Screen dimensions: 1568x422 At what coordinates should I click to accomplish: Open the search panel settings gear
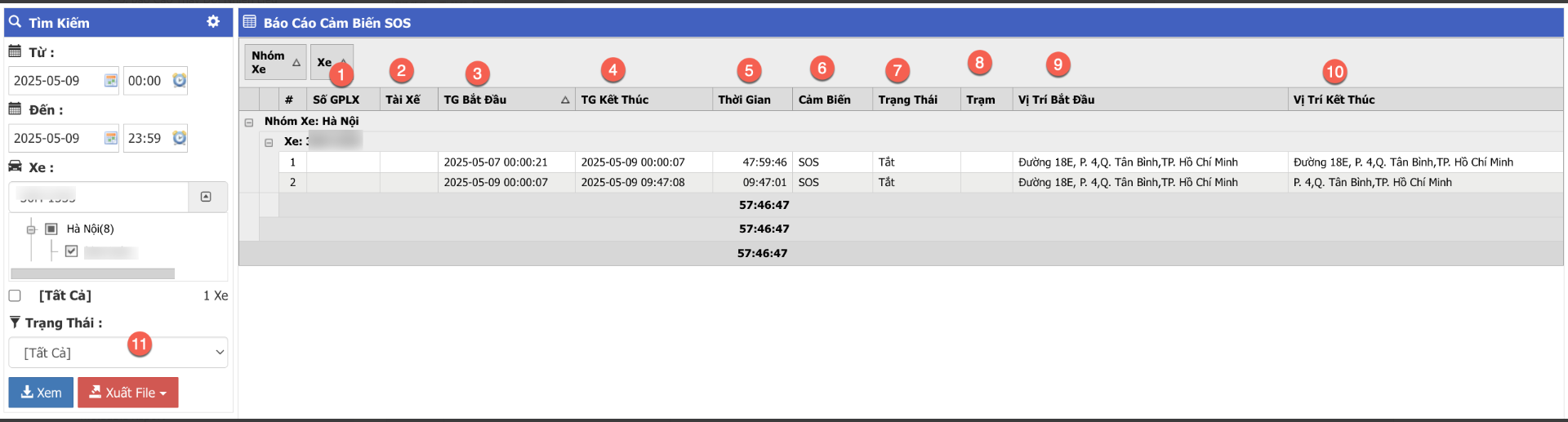pyautogui.click(x=213, y=22)
